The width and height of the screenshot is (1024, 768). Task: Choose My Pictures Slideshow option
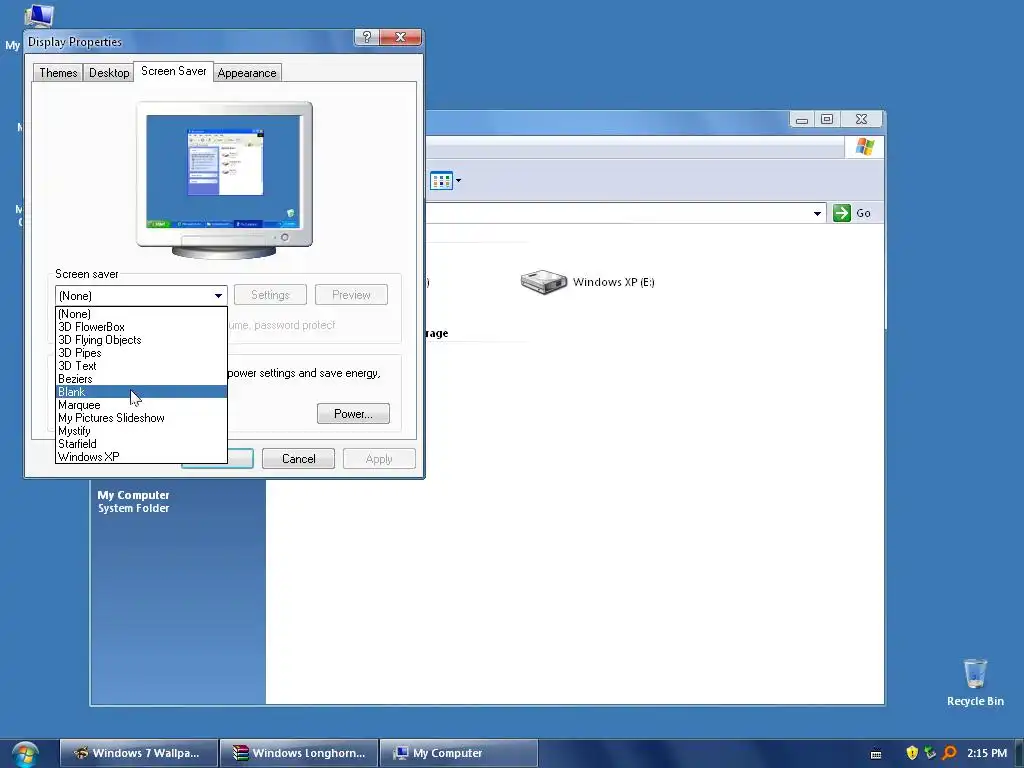141,418
